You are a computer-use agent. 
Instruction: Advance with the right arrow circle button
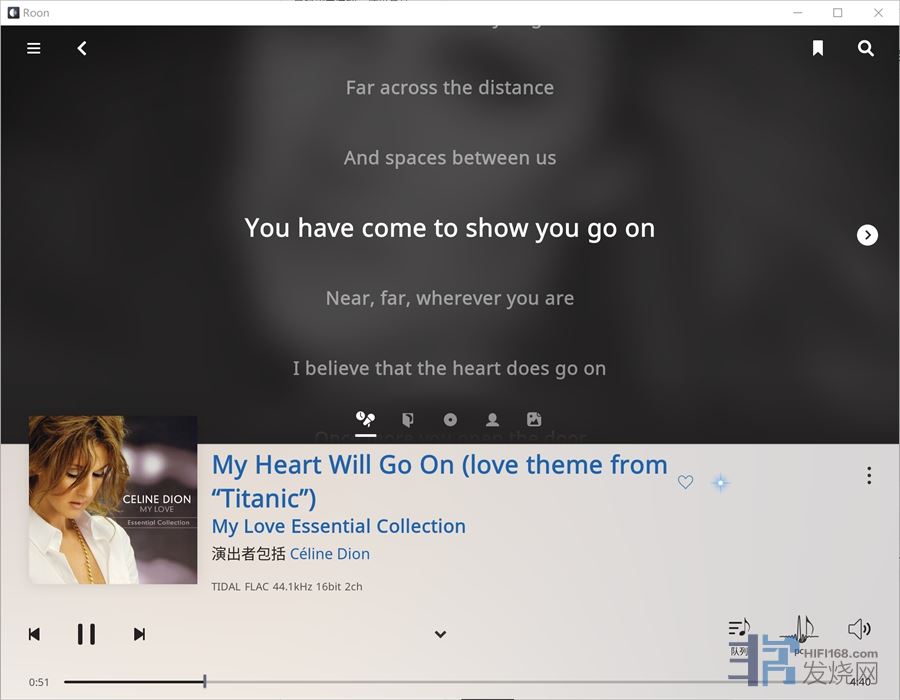(867, 235)
